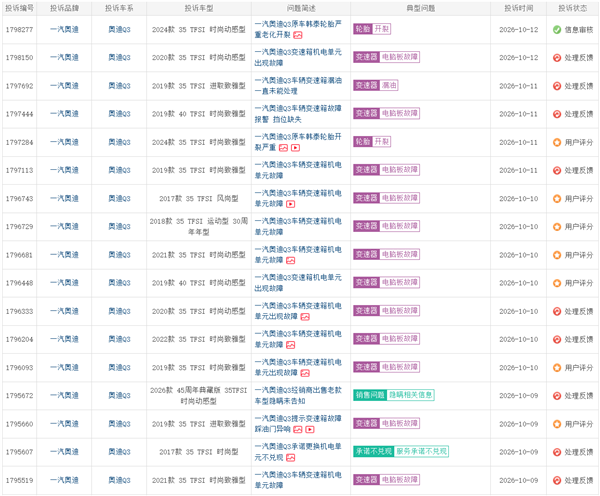Viewport: 600px width, 496px height.
Task: Click 电脑板故障 tag in row 1798150
Action: (x=399, y=57)
